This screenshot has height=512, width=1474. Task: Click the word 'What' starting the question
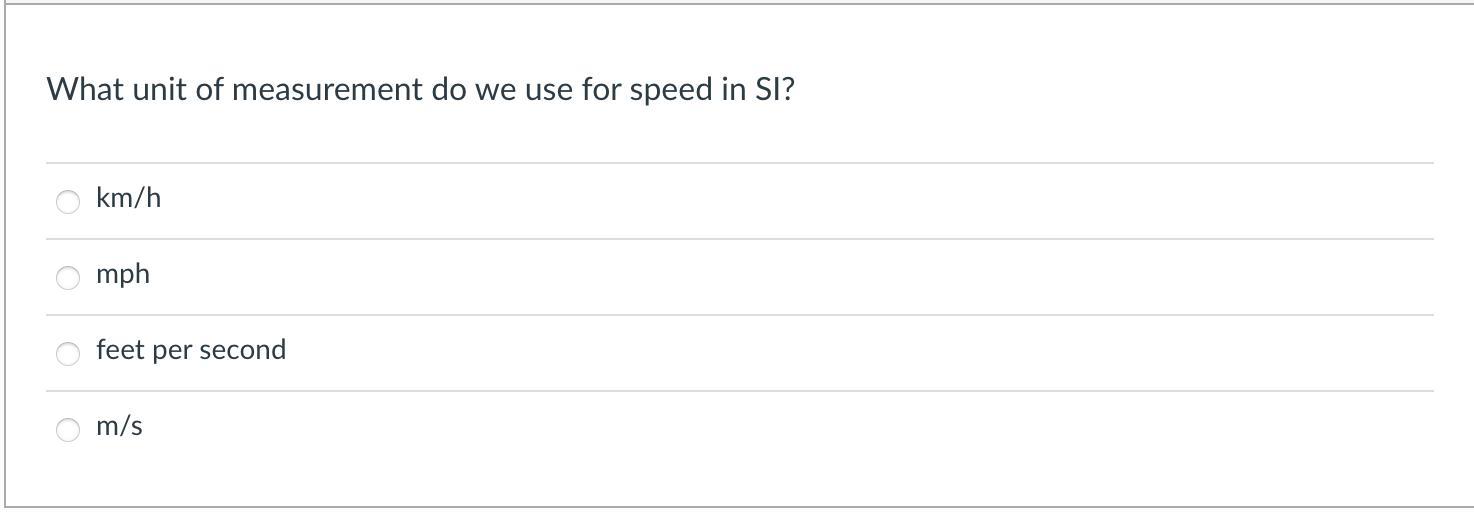85,89
